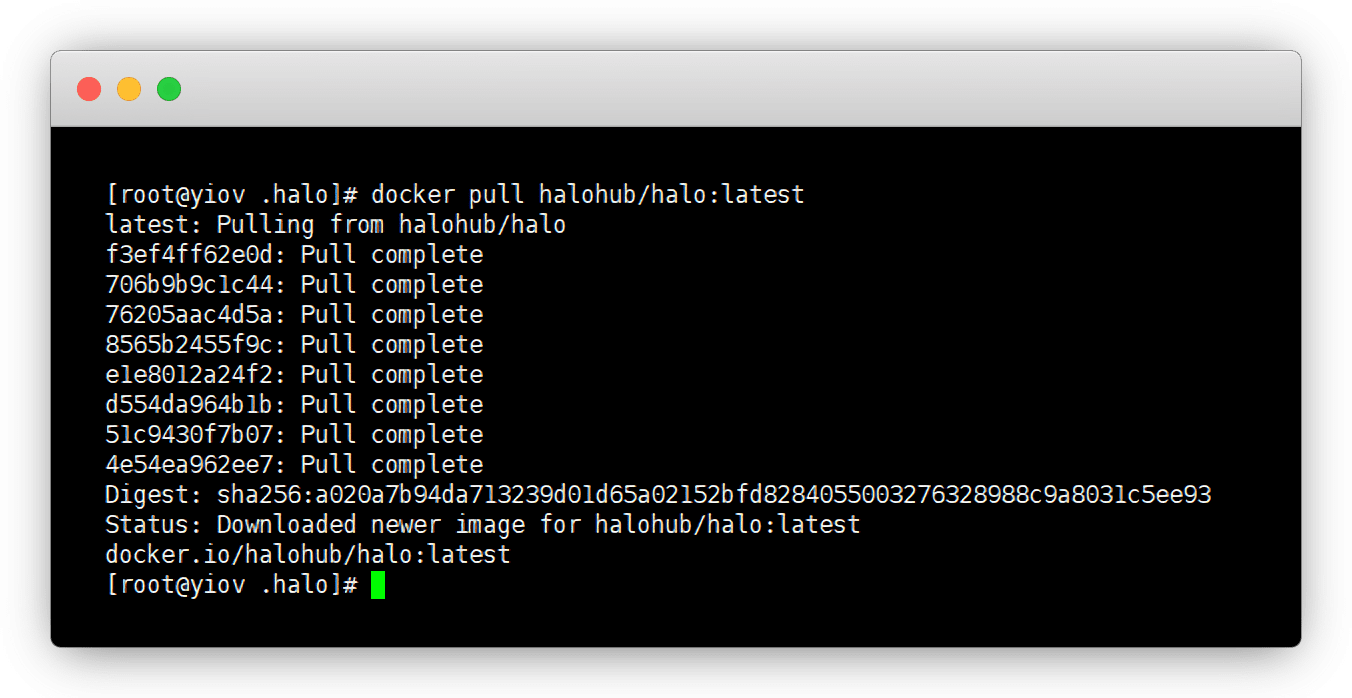
Task: Click the green maximize window button
Action: click(169, 89)
